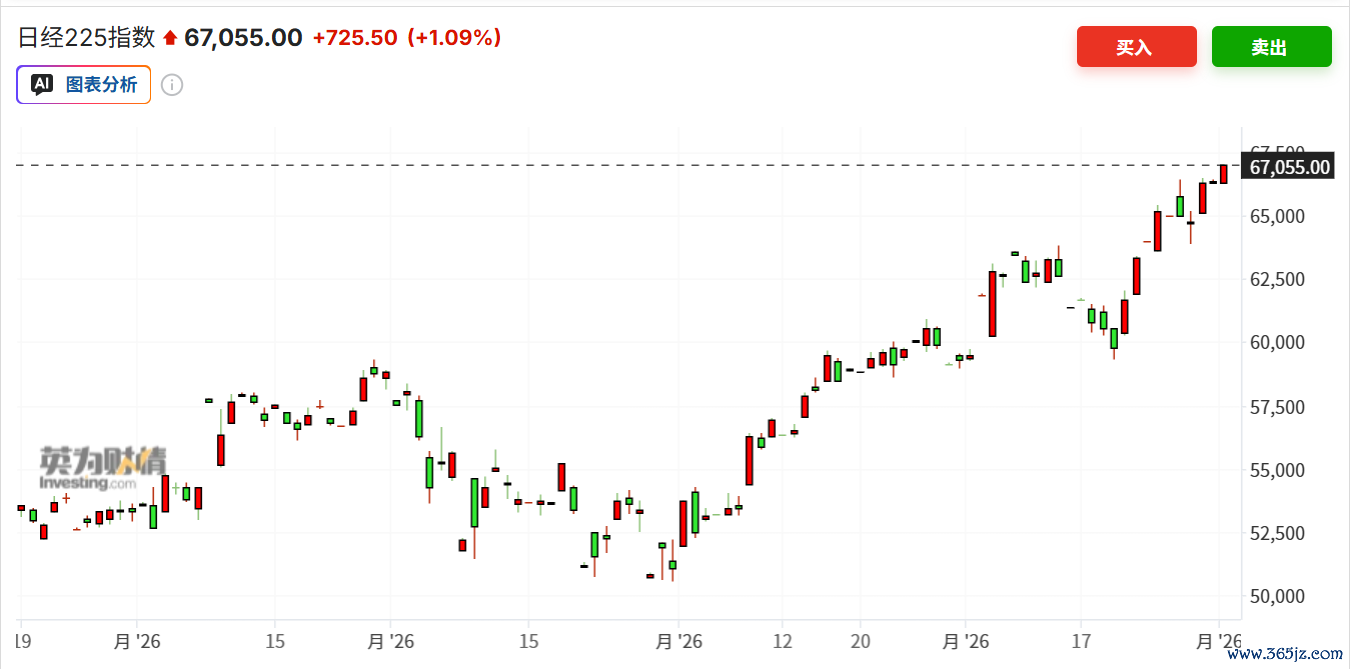Image resolution: width=1350 pixels, height=669 pixels.
Task: Open 图表分析 chart analysis
Action: [x=84, y=85]
